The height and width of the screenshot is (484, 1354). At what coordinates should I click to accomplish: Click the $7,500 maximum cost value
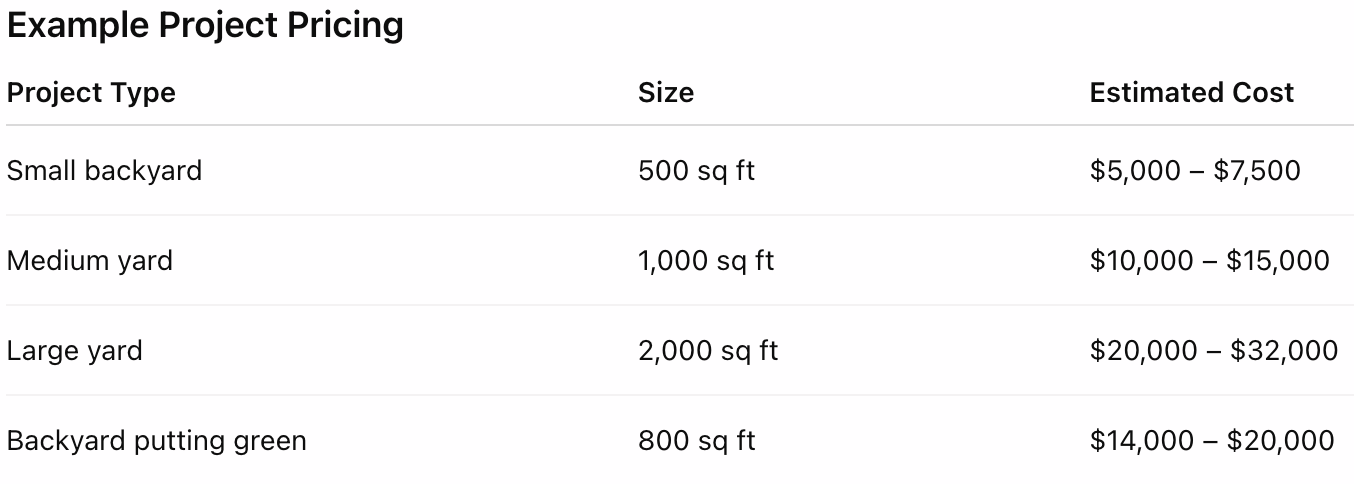pos(1257,171)
